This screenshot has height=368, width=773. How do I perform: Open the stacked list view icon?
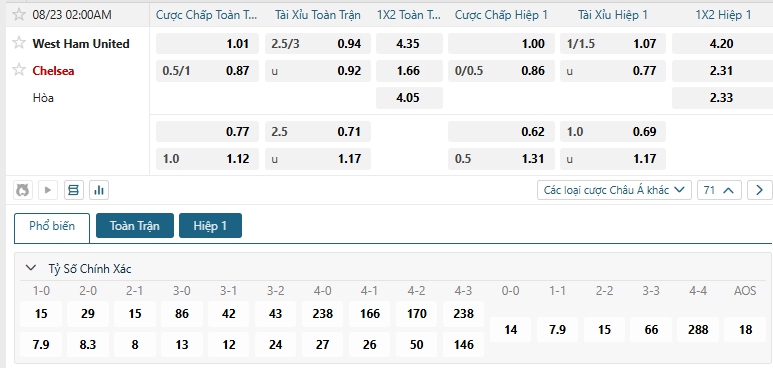[x=73, y=190]
